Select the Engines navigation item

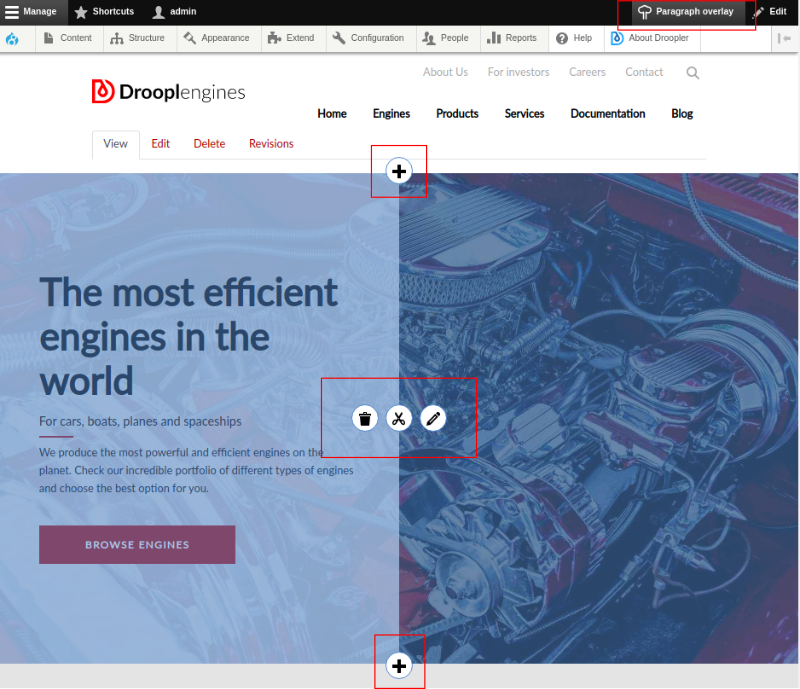(x=391, y=113)
